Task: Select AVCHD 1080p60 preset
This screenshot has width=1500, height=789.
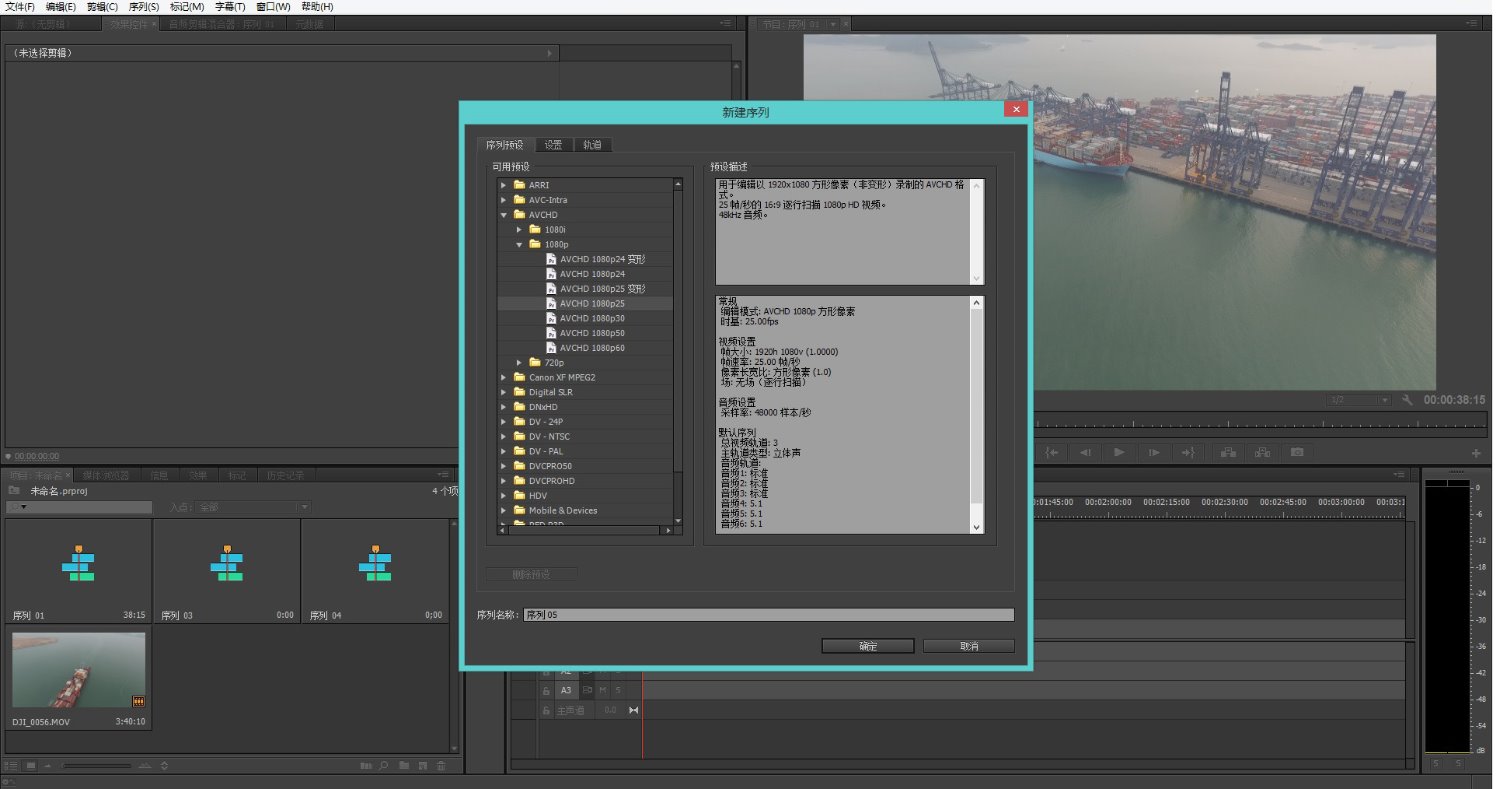Action: 592,348
